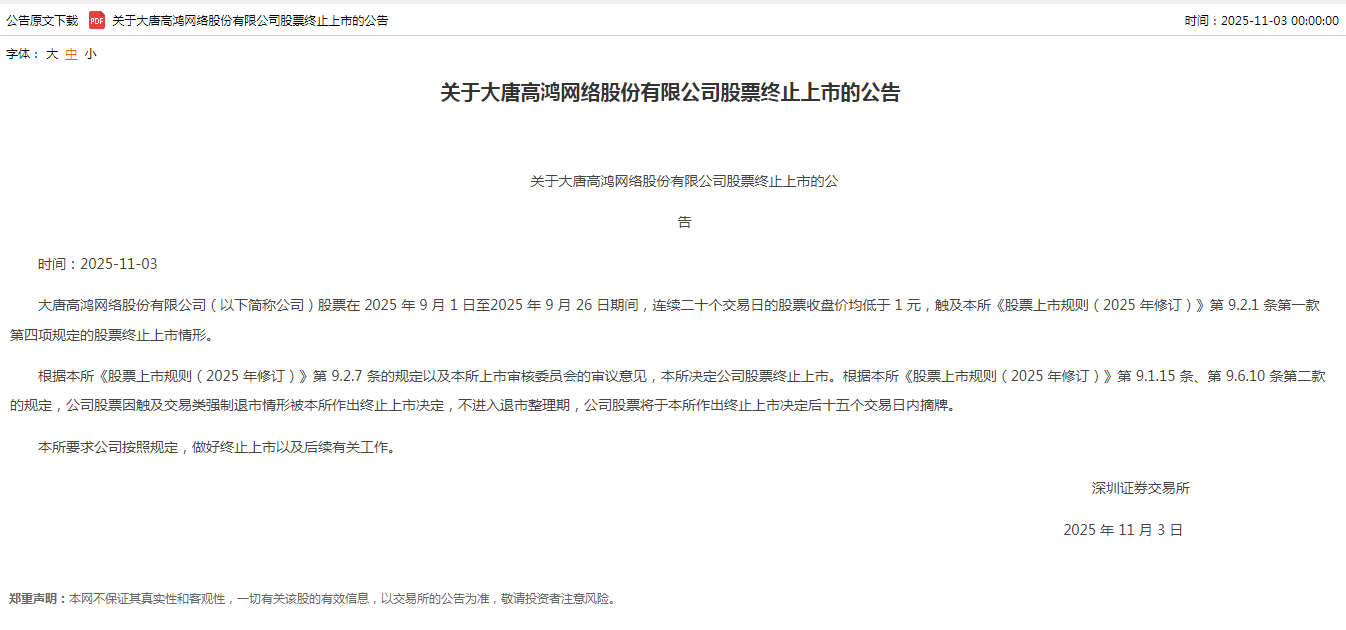Click the single centered 告 character
The width and height of the screenshot is (1346, 630).
coord(684,222)
